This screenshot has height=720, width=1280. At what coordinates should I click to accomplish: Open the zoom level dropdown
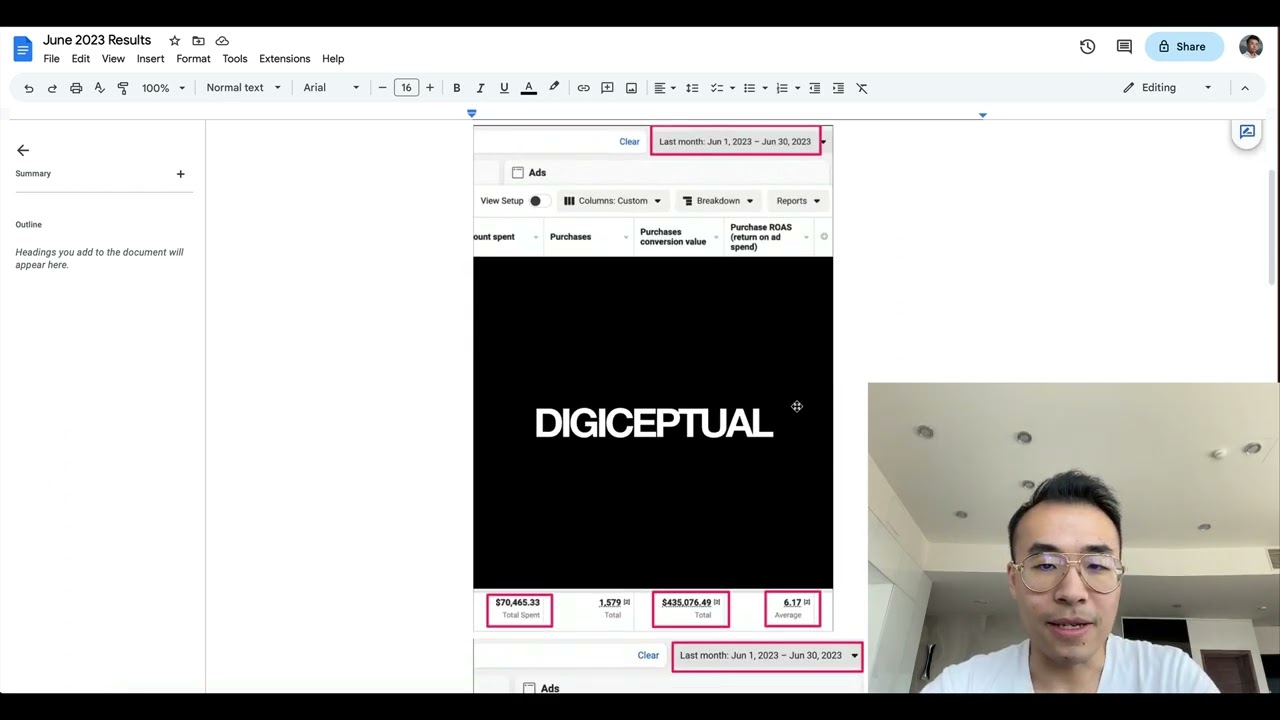[x=163, y=88]
